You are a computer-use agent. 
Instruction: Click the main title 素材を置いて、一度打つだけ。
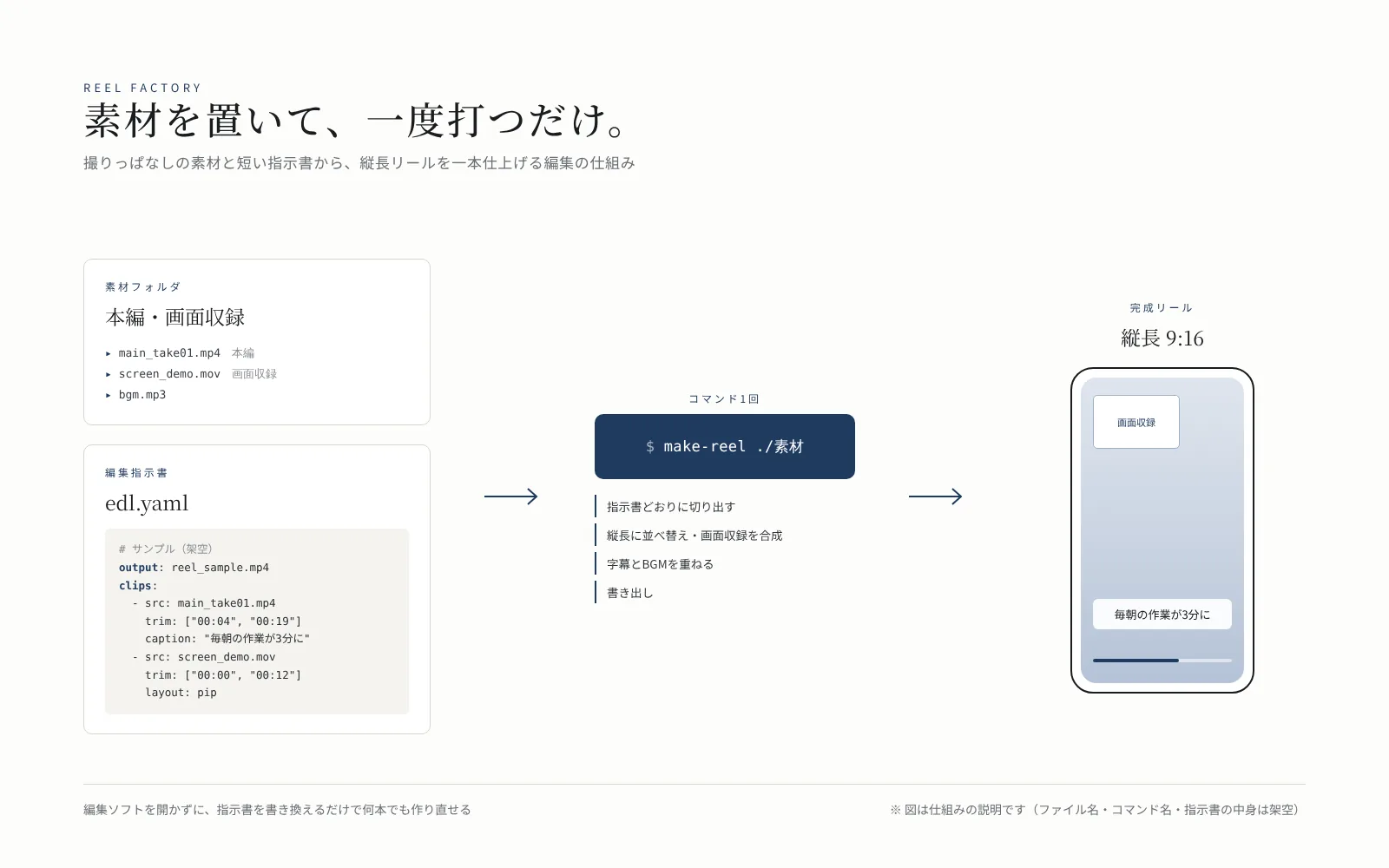357,121
